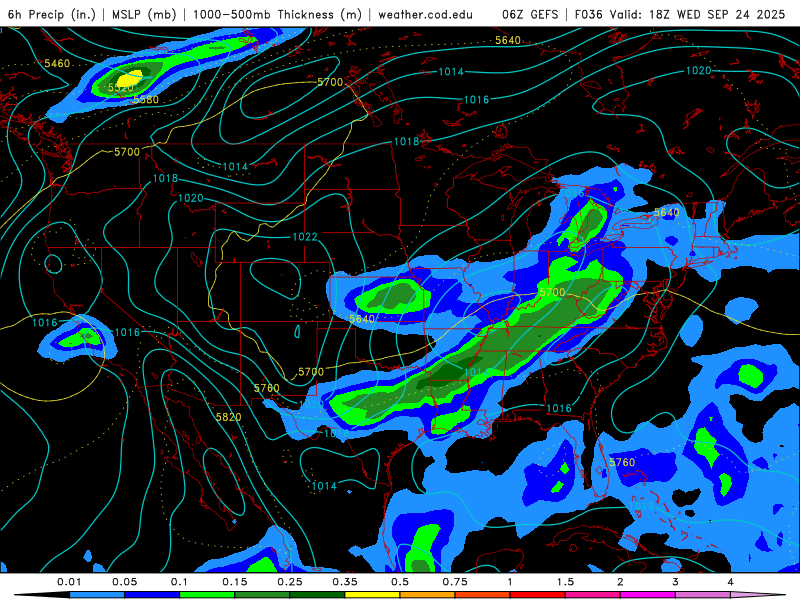The height and width of the screenshot is (600, 800).
Task: Click the legend value 4
Action: click(731, 582)
